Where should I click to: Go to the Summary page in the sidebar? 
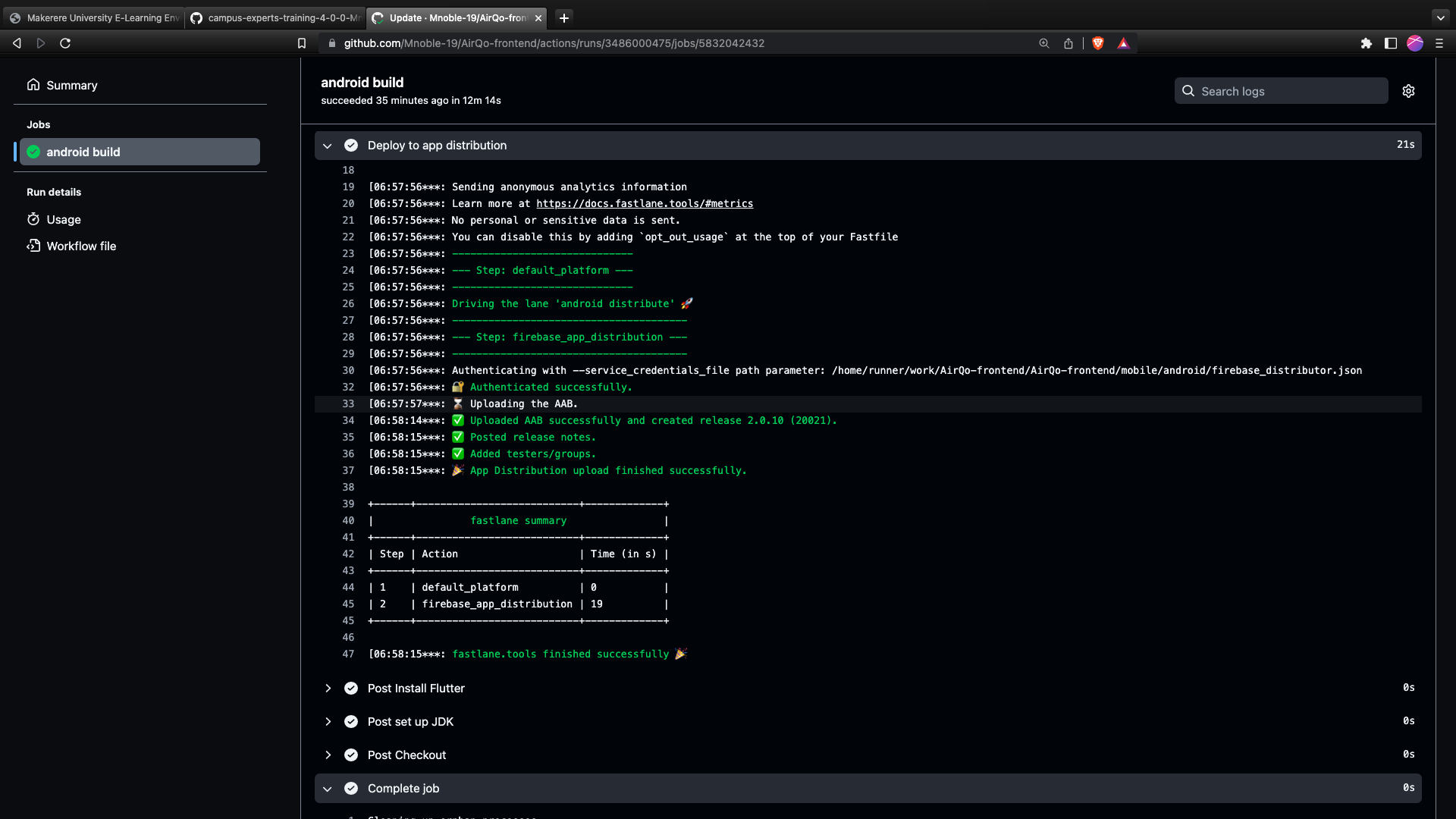[x=72, y=85]
